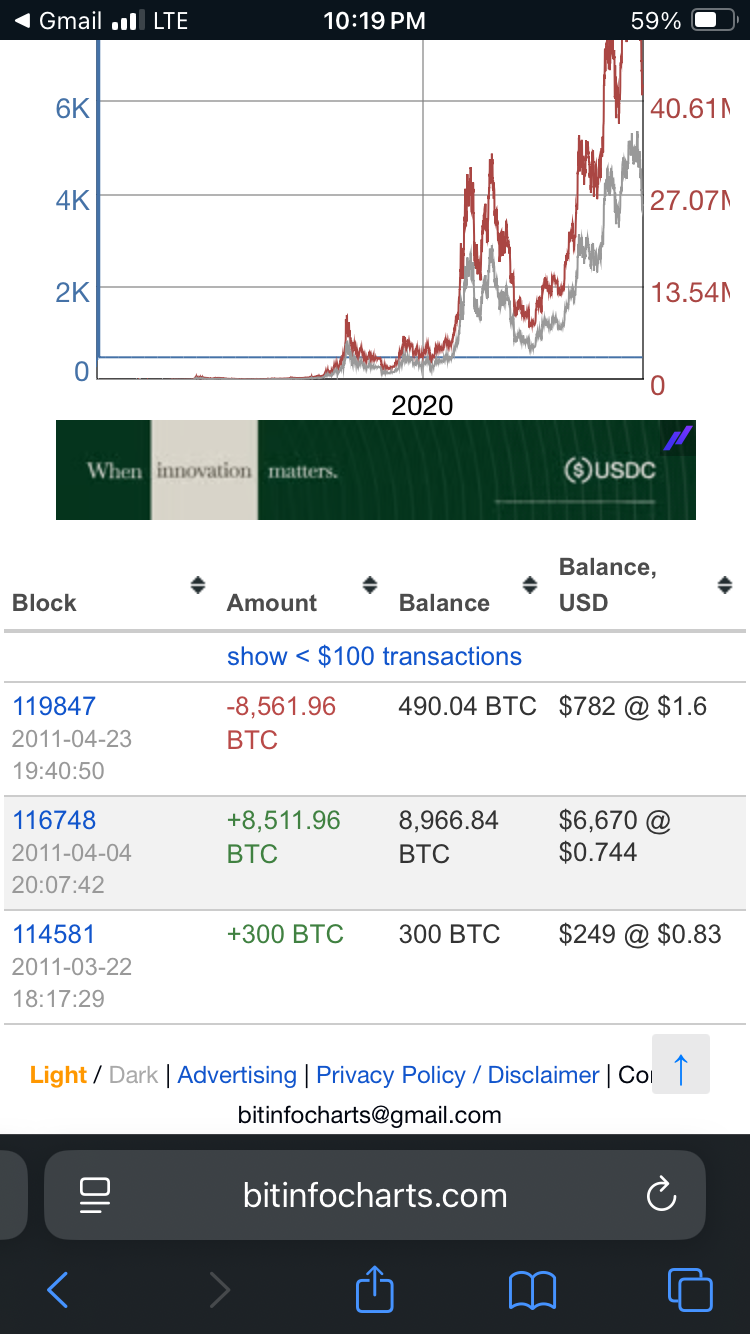Screen dimensions: 750x1334
Task: Sort table by Block column
Action: point(198,585)
